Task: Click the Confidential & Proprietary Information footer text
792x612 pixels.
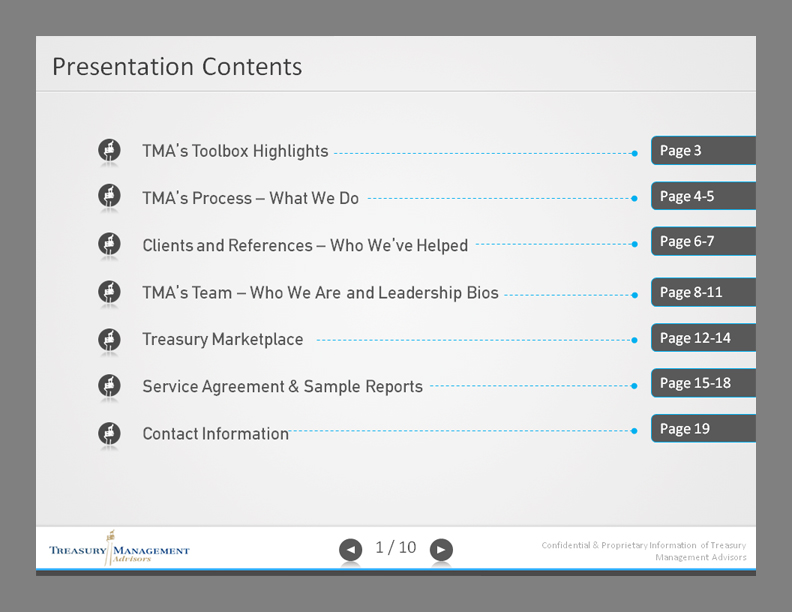Action: click(x=644, y=551)
